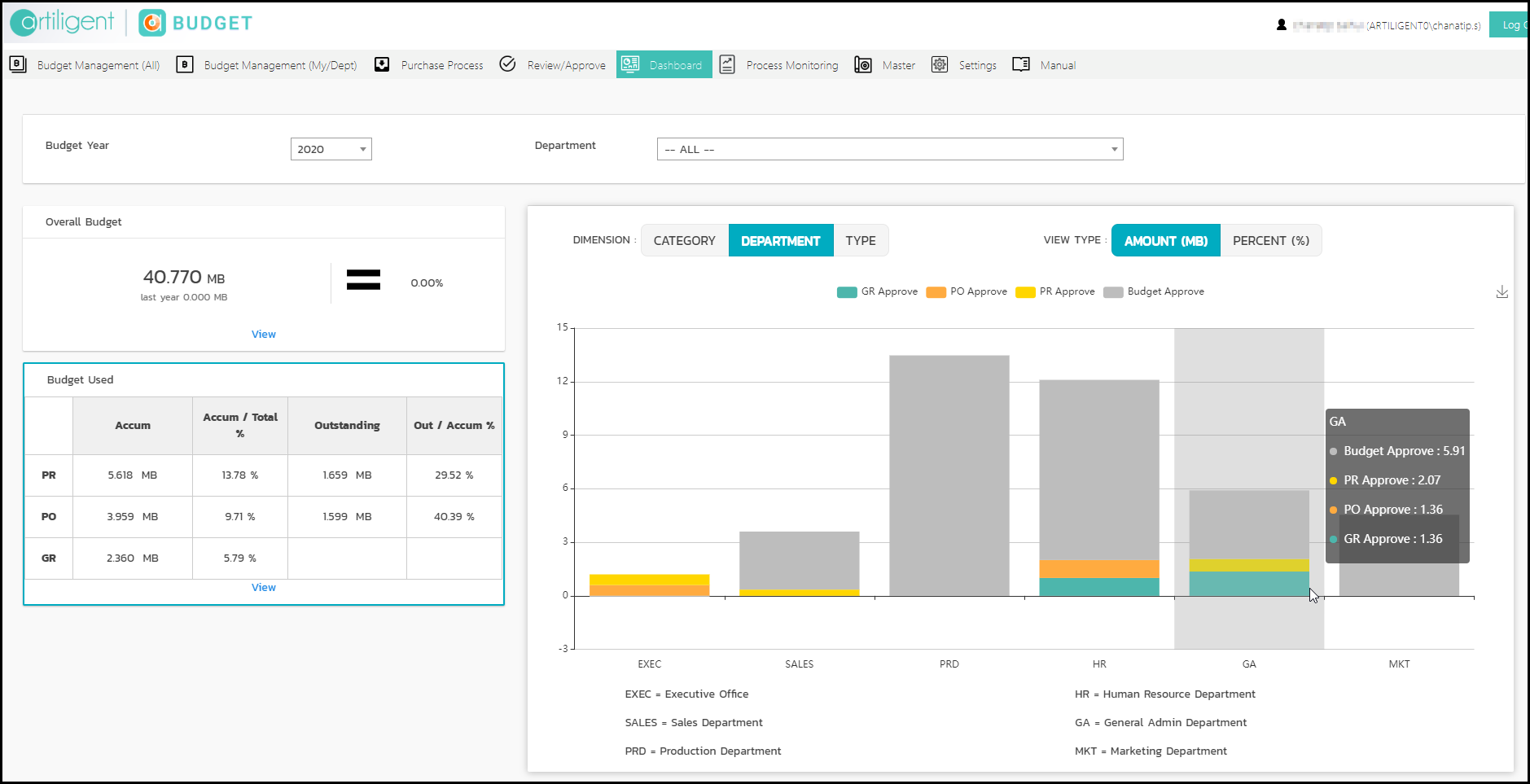Viewport: 1530px width, 784px height.
Task: Click the PR accum value 5.618 MB
Action: (x=133, y=475)
